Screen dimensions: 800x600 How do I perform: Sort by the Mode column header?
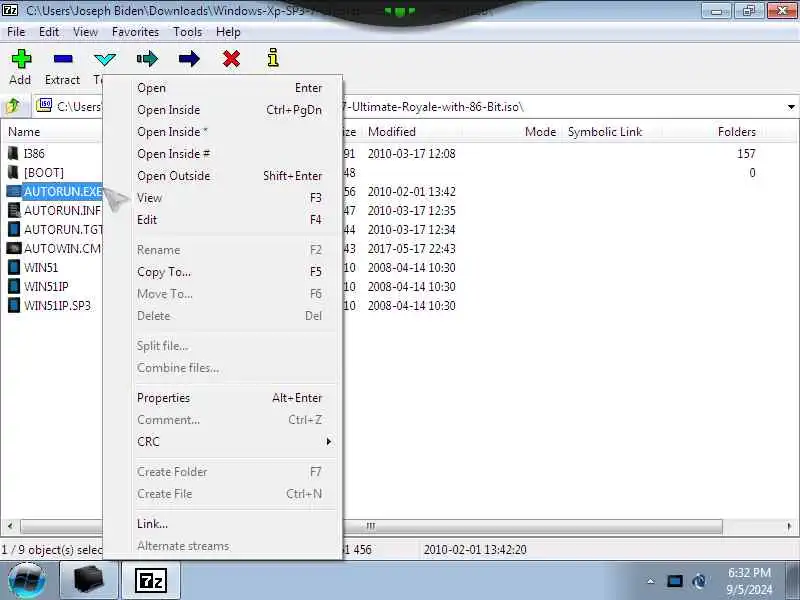click(540, 132)
